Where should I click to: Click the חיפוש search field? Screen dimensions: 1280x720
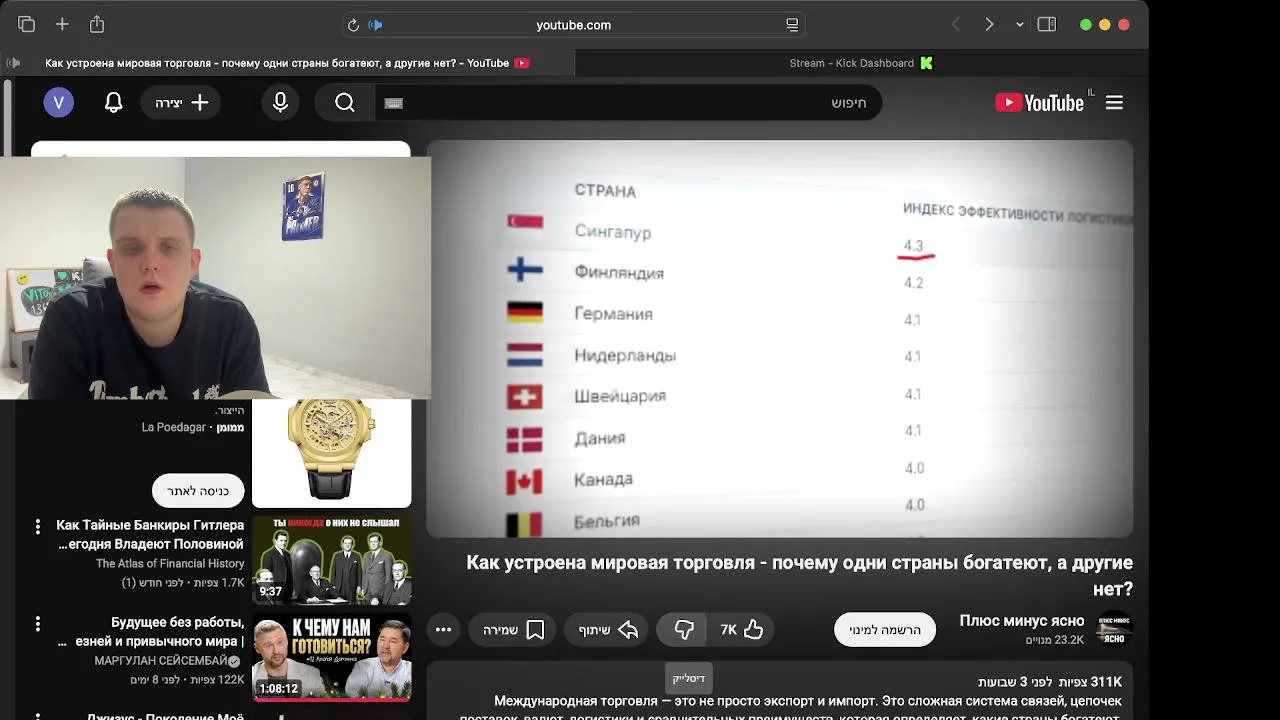point(628,103)
